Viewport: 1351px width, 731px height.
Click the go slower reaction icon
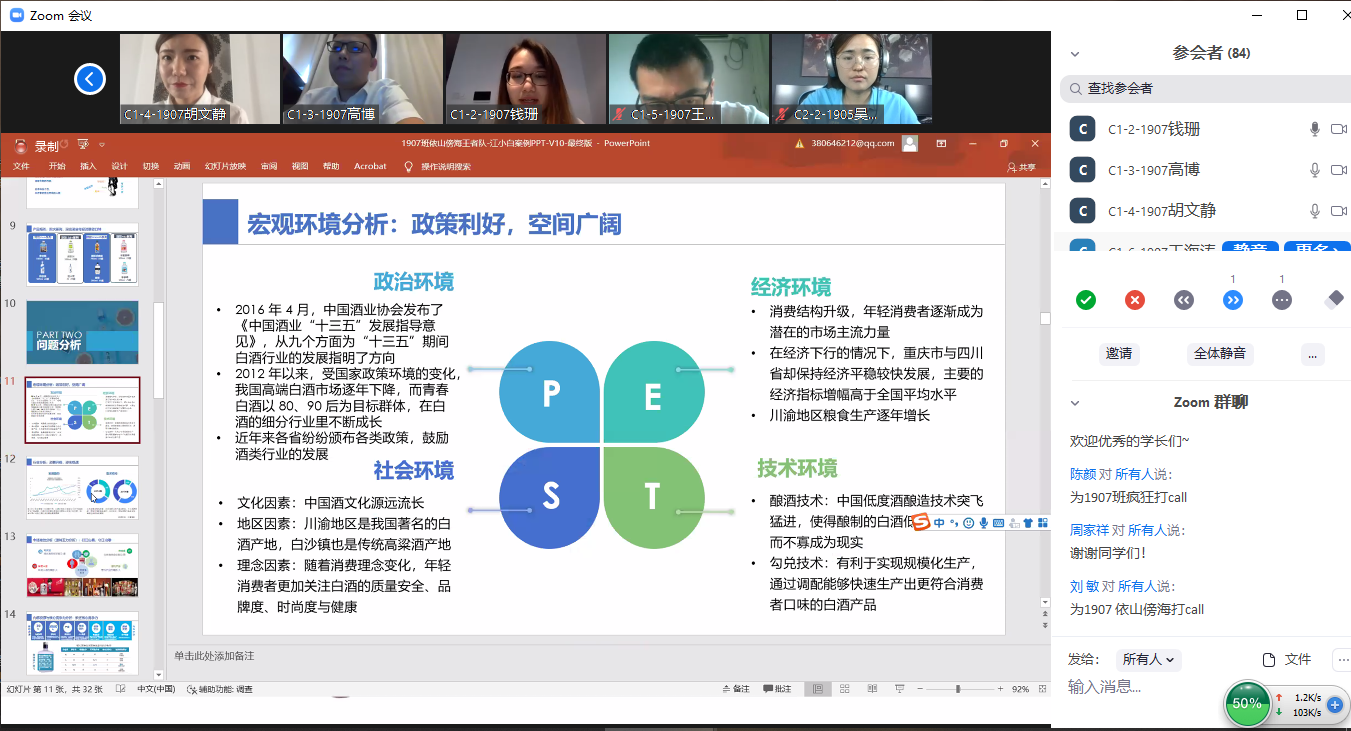[1184, 299]
